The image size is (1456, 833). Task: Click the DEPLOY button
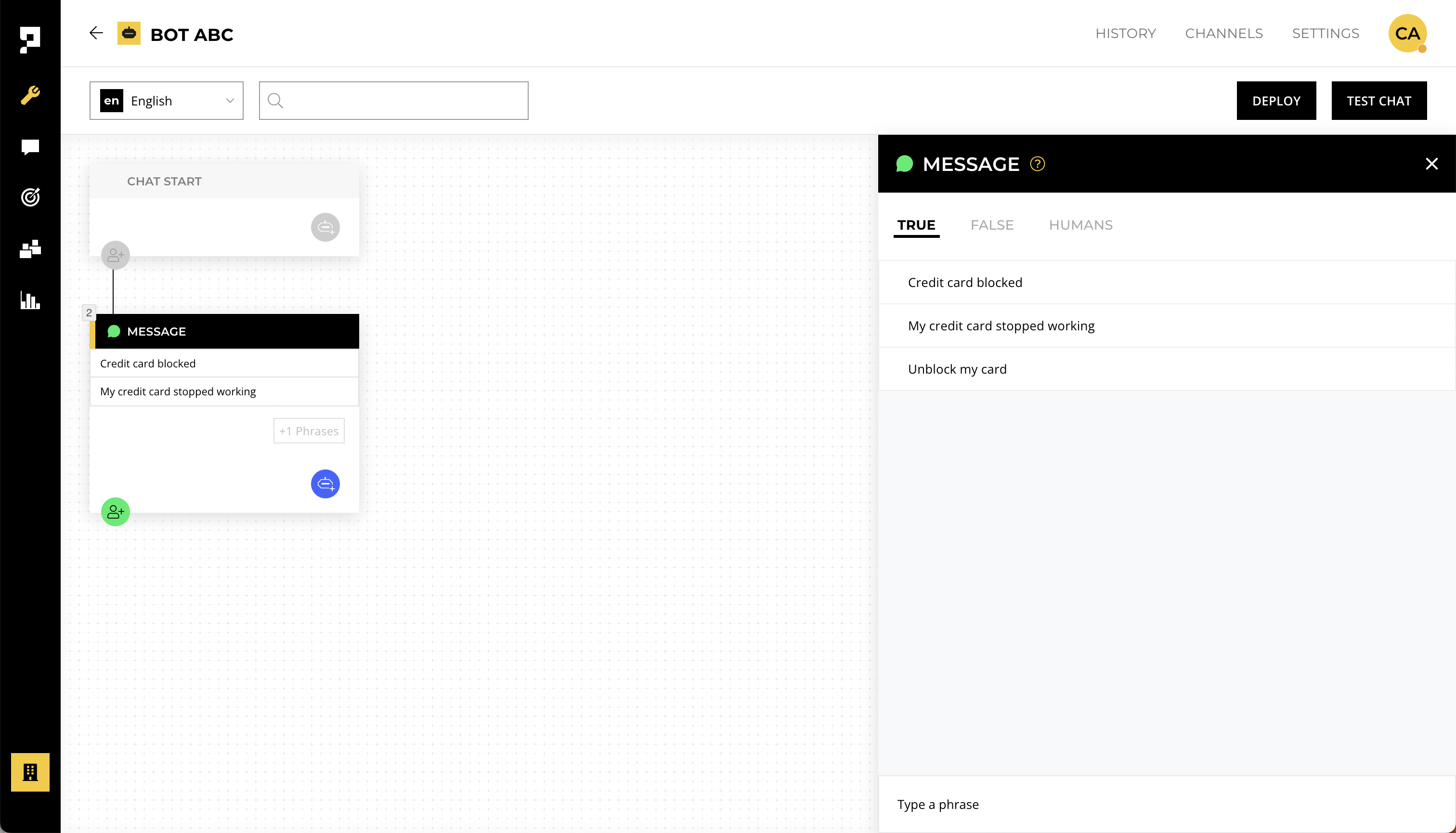tap(1276, 101)
